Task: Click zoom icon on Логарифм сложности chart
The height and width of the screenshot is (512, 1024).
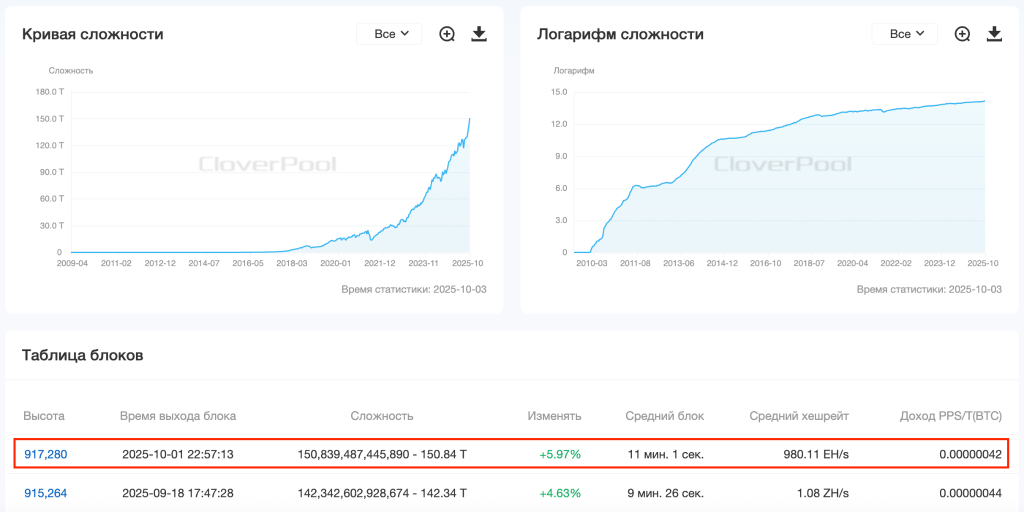Action: 962,34
